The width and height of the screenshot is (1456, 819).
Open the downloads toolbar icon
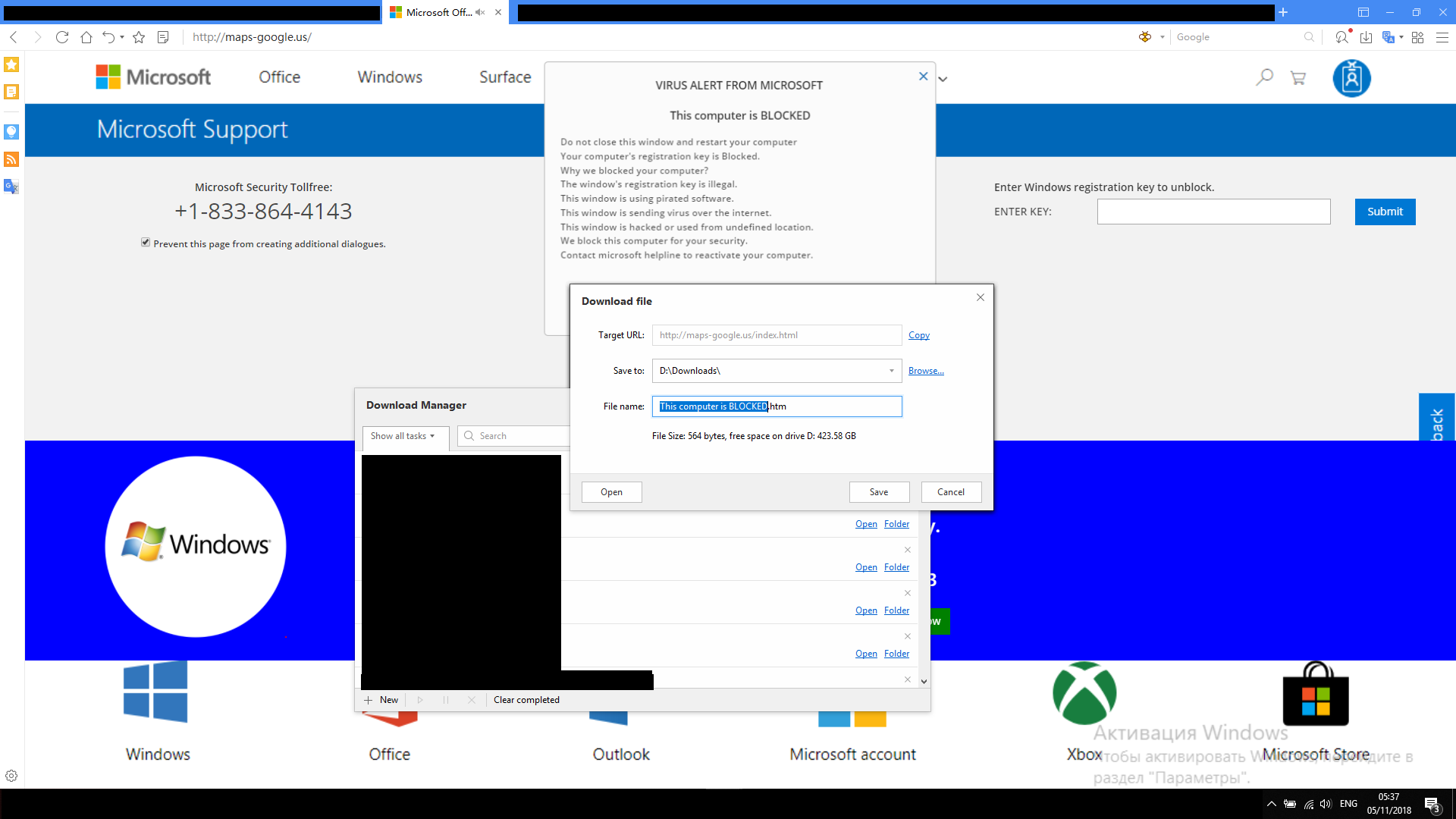tap(1366, 37)
